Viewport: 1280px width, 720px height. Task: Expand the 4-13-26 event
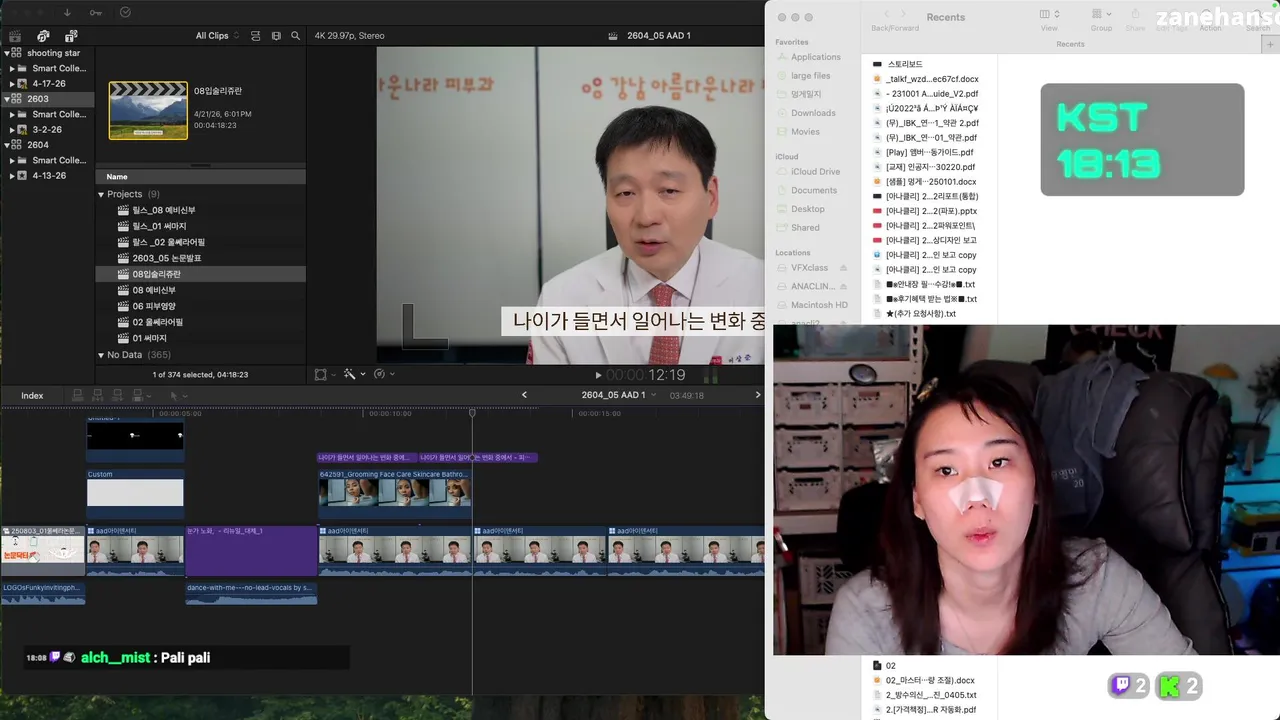click(x=12, y=176)
